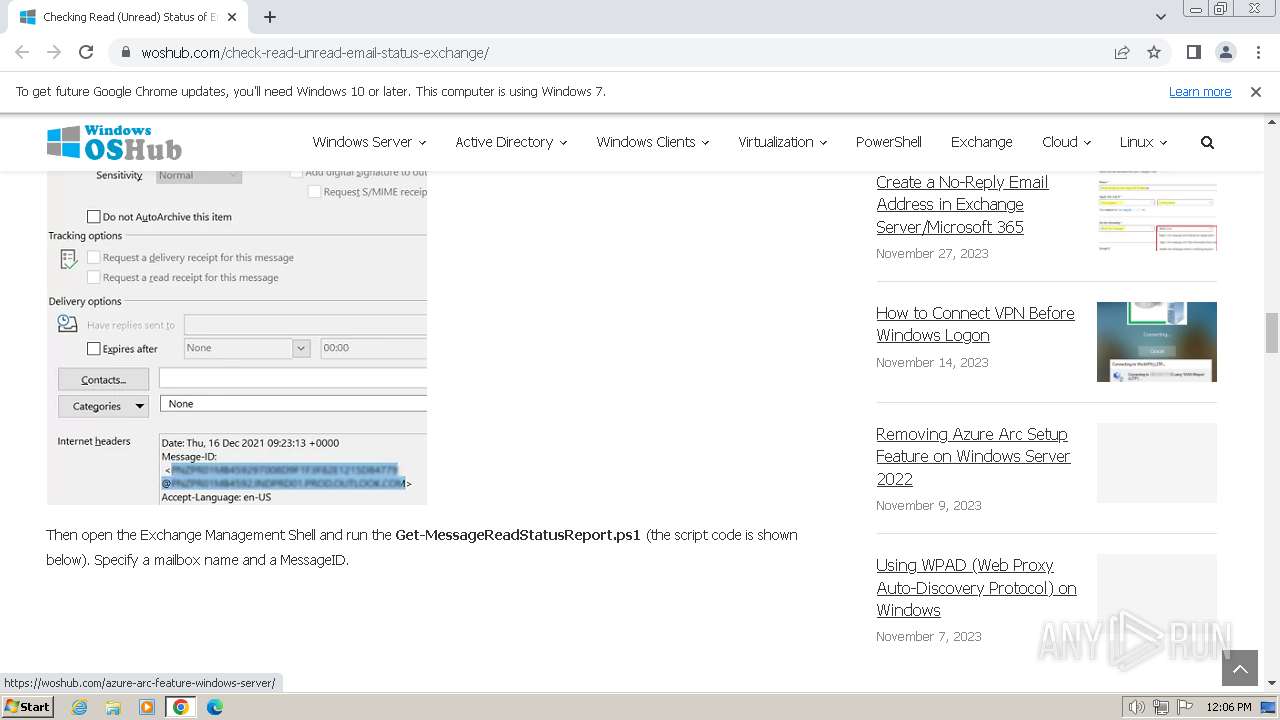This screenshot has height=720, width=1280.
Task: Click the volume speaker tray icon
Action: tap(1137, 707)
